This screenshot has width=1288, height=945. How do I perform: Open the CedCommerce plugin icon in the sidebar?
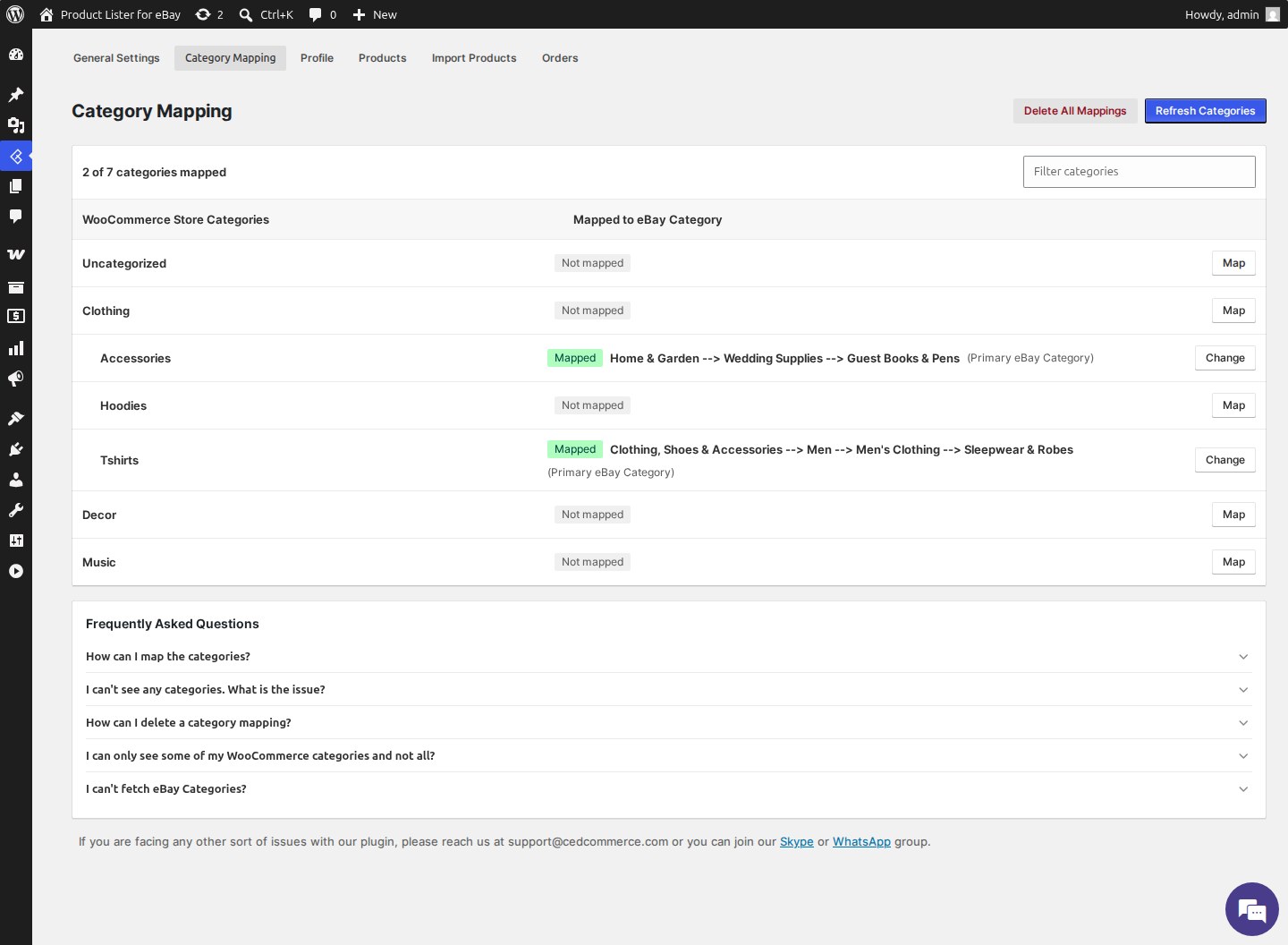tap(16, 156)
